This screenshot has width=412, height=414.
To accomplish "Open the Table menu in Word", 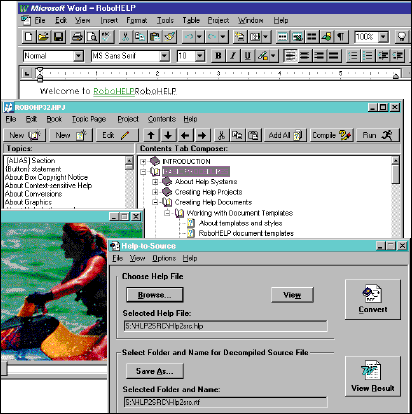I will [191, 21].
